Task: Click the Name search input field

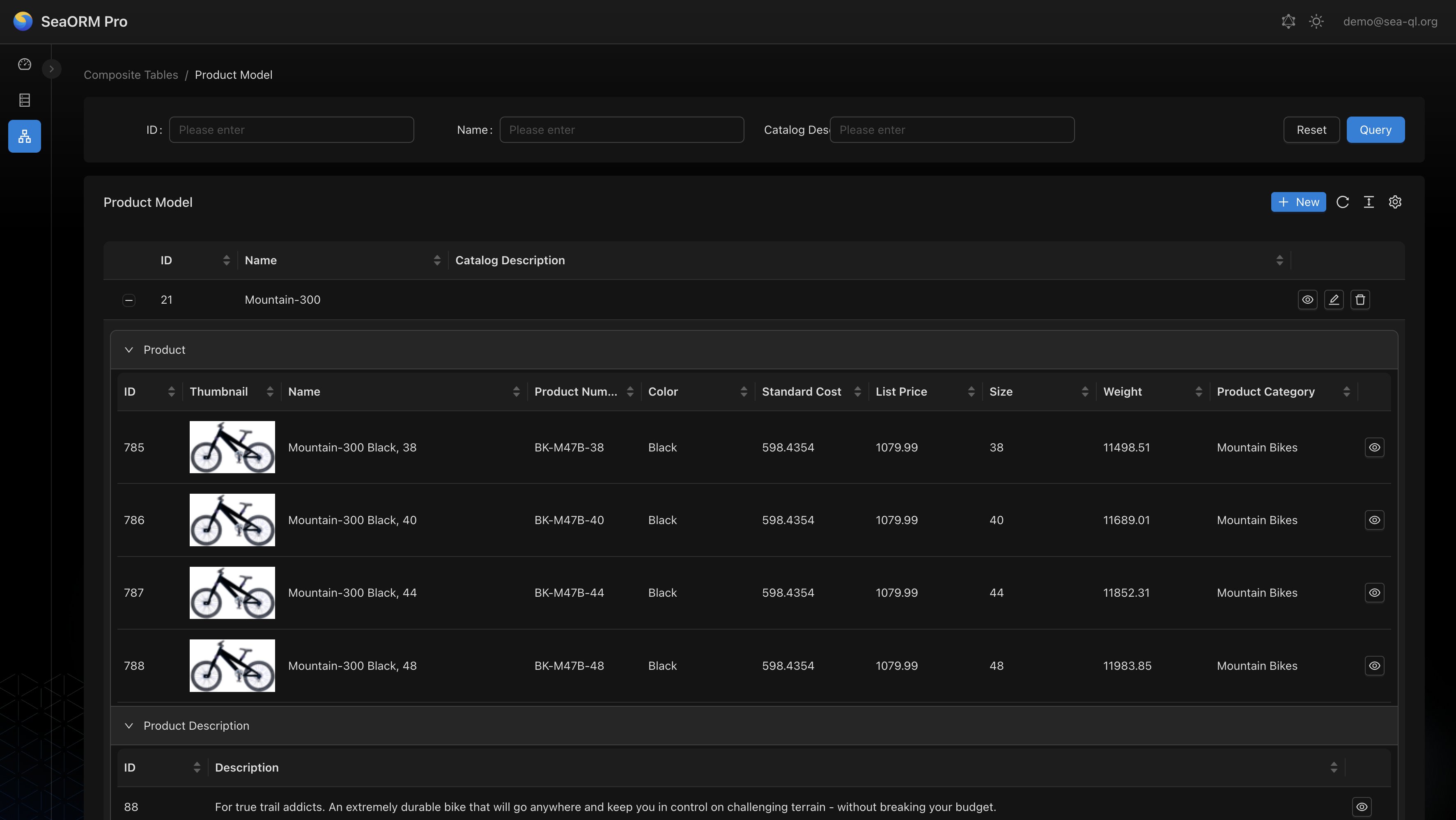Action: point(621,129)
